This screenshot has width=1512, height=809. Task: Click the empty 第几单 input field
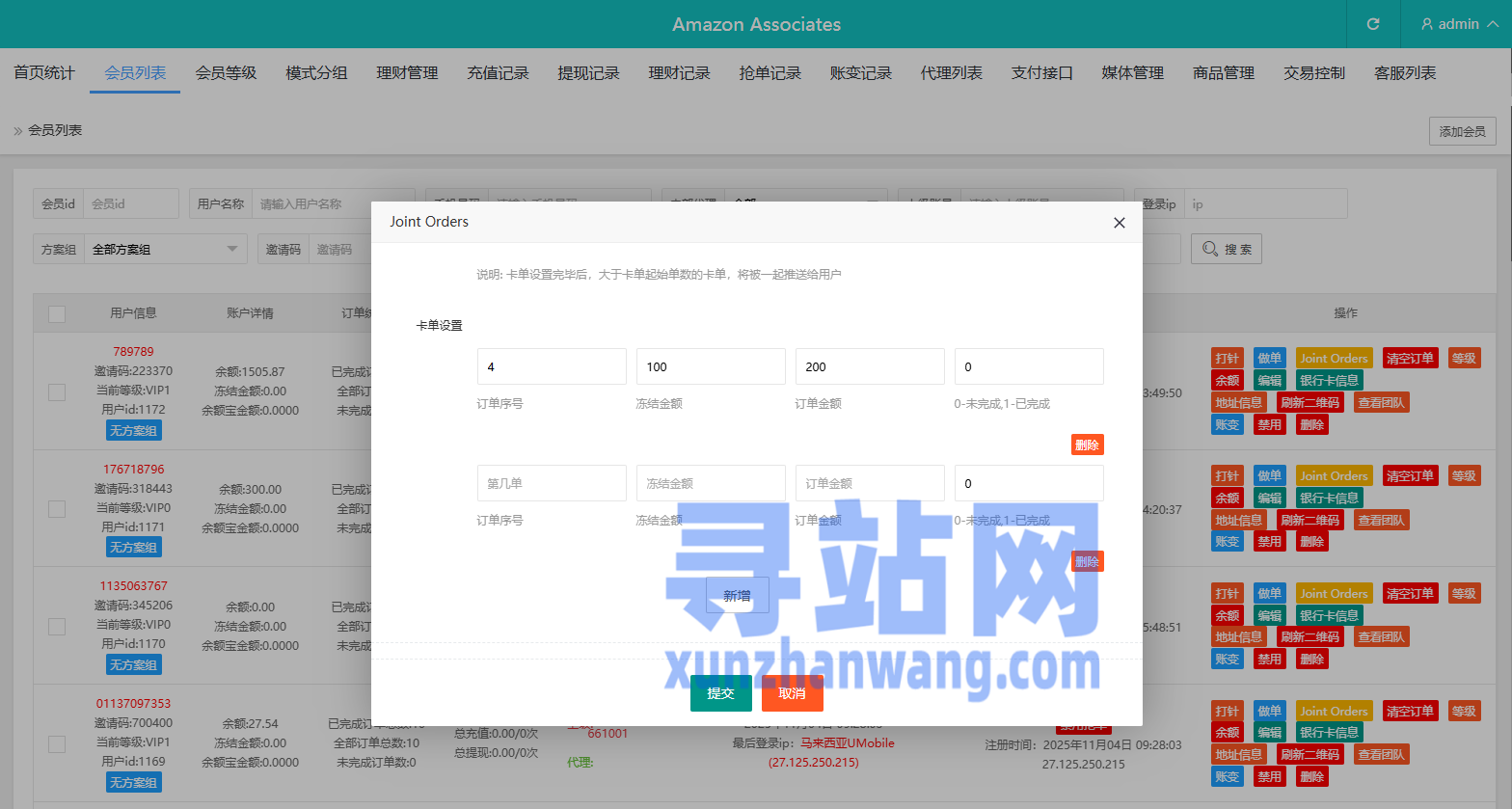tap(552, 483)
